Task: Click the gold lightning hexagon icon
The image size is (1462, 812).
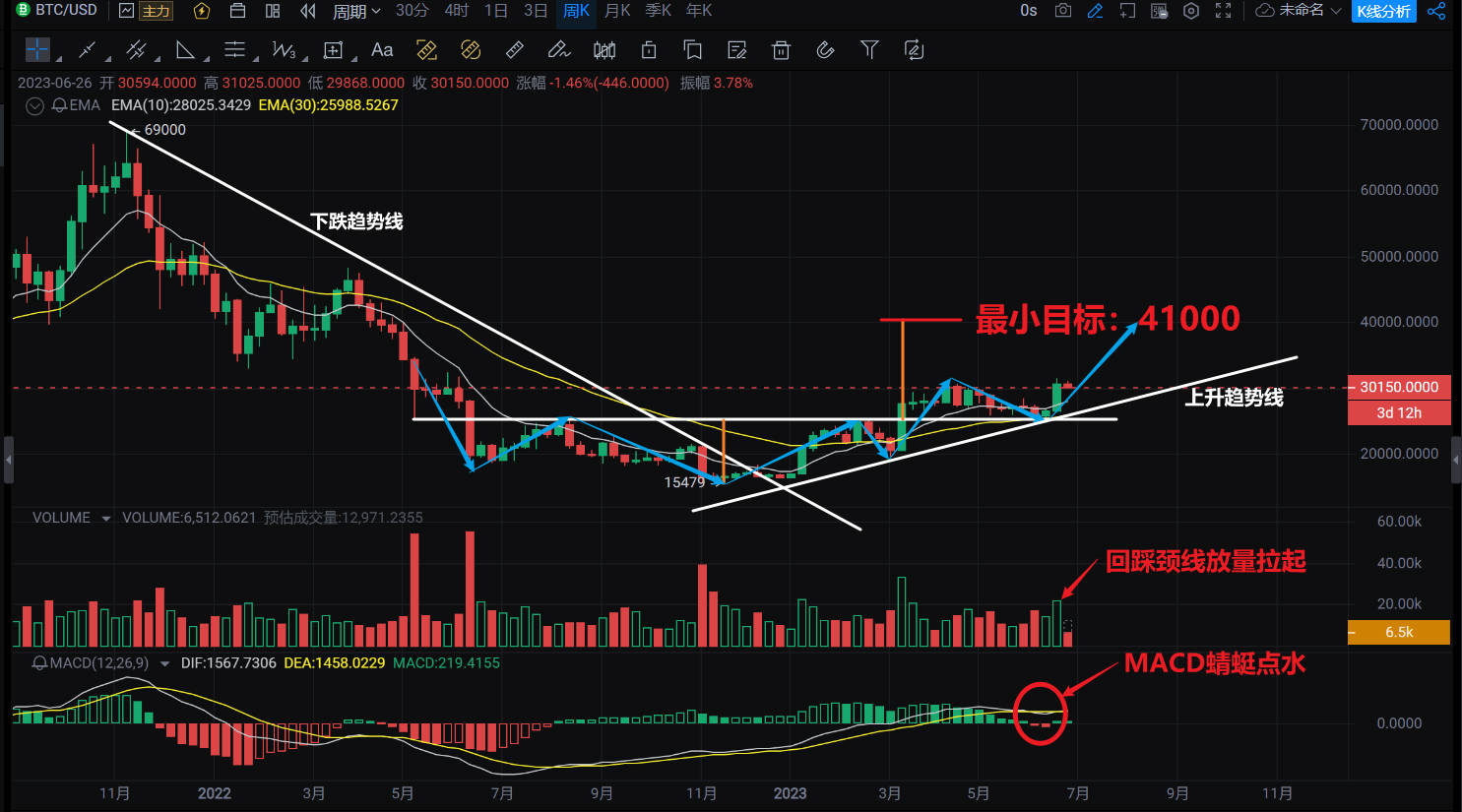Action: [x=202, y=11]
